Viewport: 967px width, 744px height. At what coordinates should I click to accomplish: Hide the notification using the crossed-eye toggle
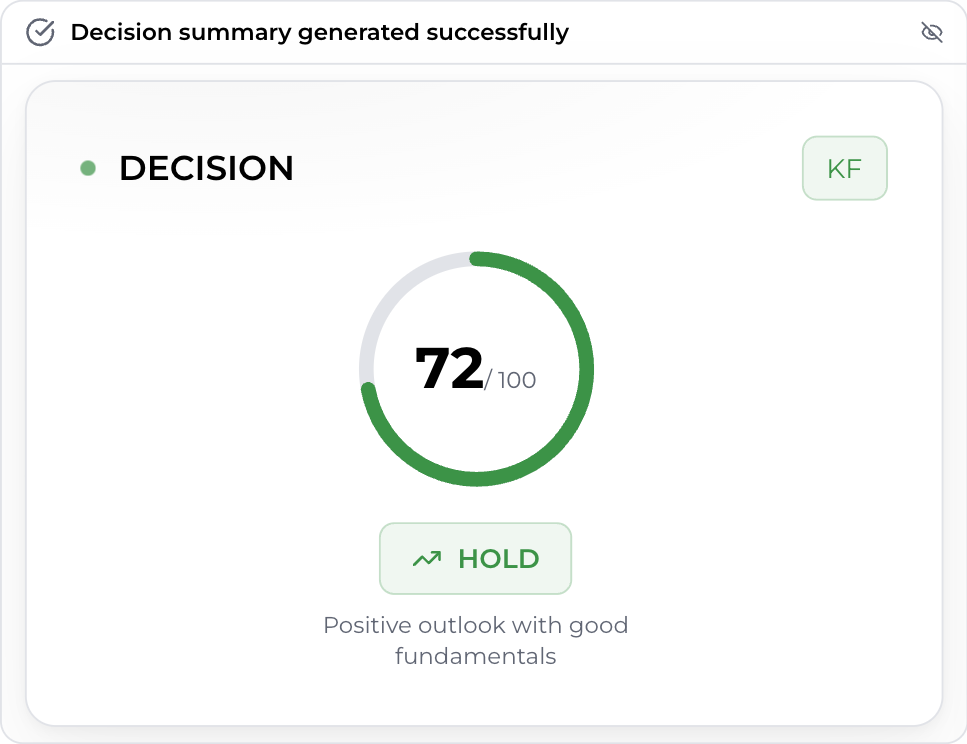coord(931,32)
